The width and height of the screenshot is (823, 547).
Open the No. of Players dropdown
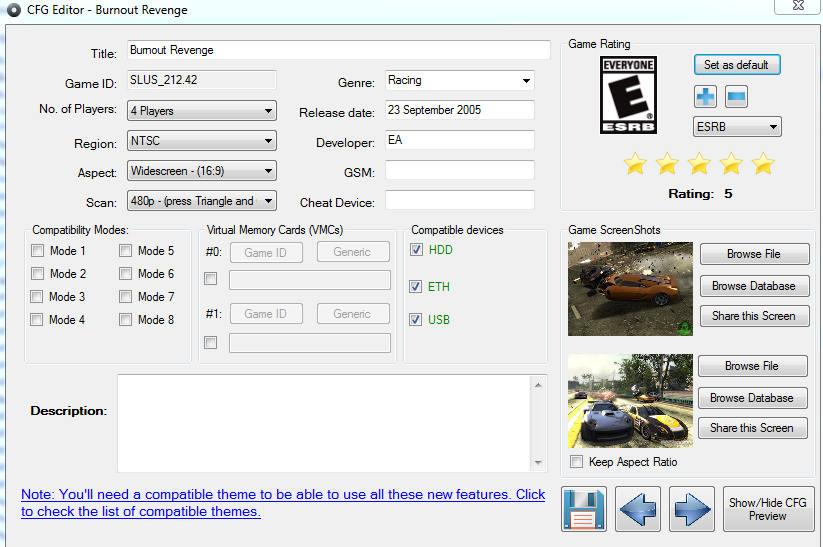click(x=202, y=111)
